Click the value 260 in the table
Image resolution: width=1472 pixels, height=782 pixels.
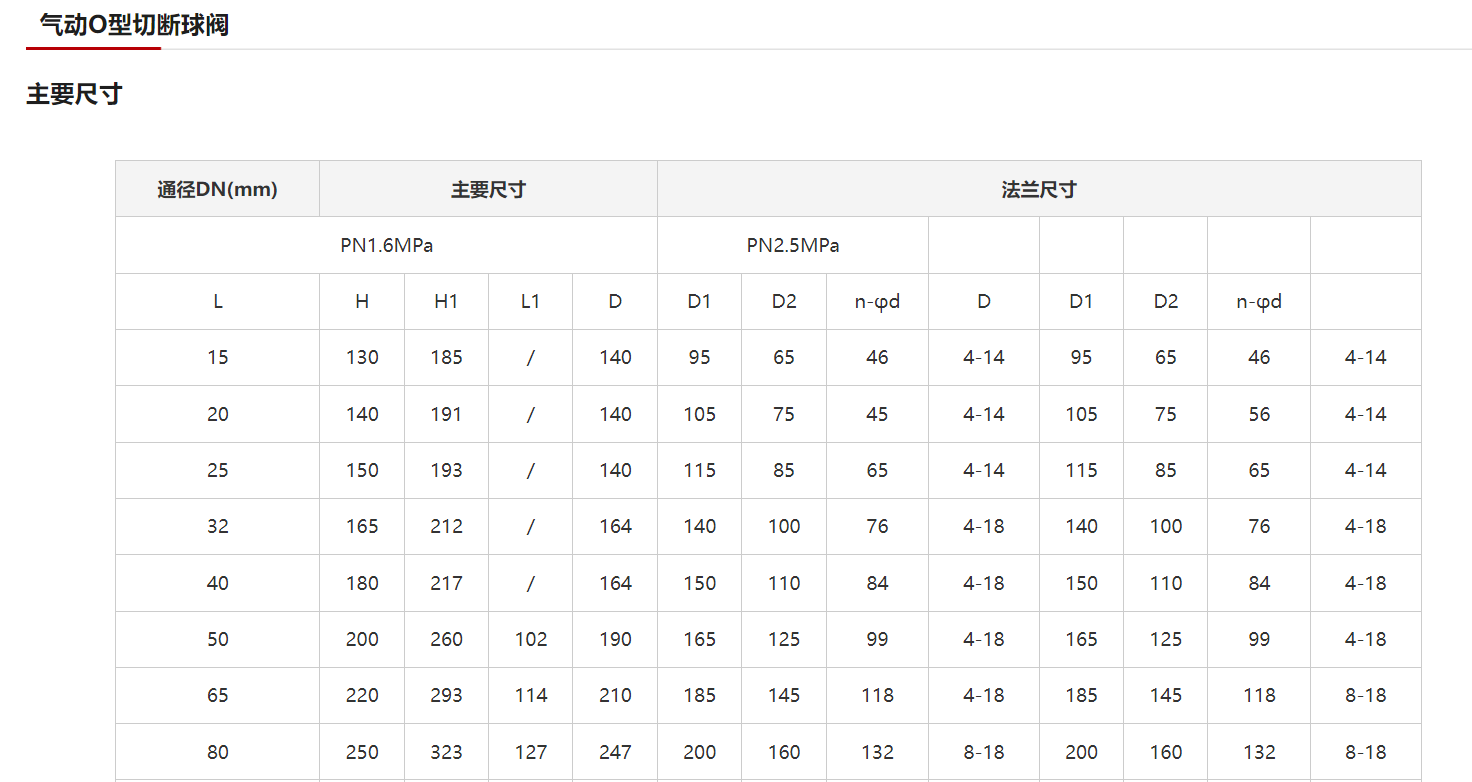(446, 639)
